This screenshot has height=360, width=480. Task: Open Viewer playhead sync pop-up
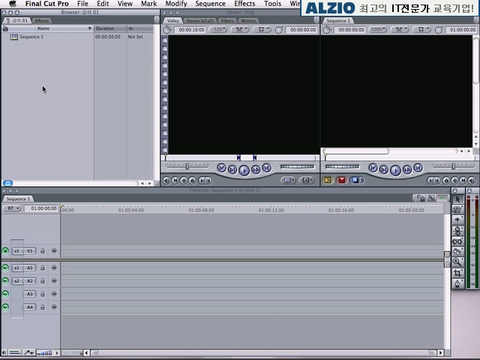[x=241, y=30]
